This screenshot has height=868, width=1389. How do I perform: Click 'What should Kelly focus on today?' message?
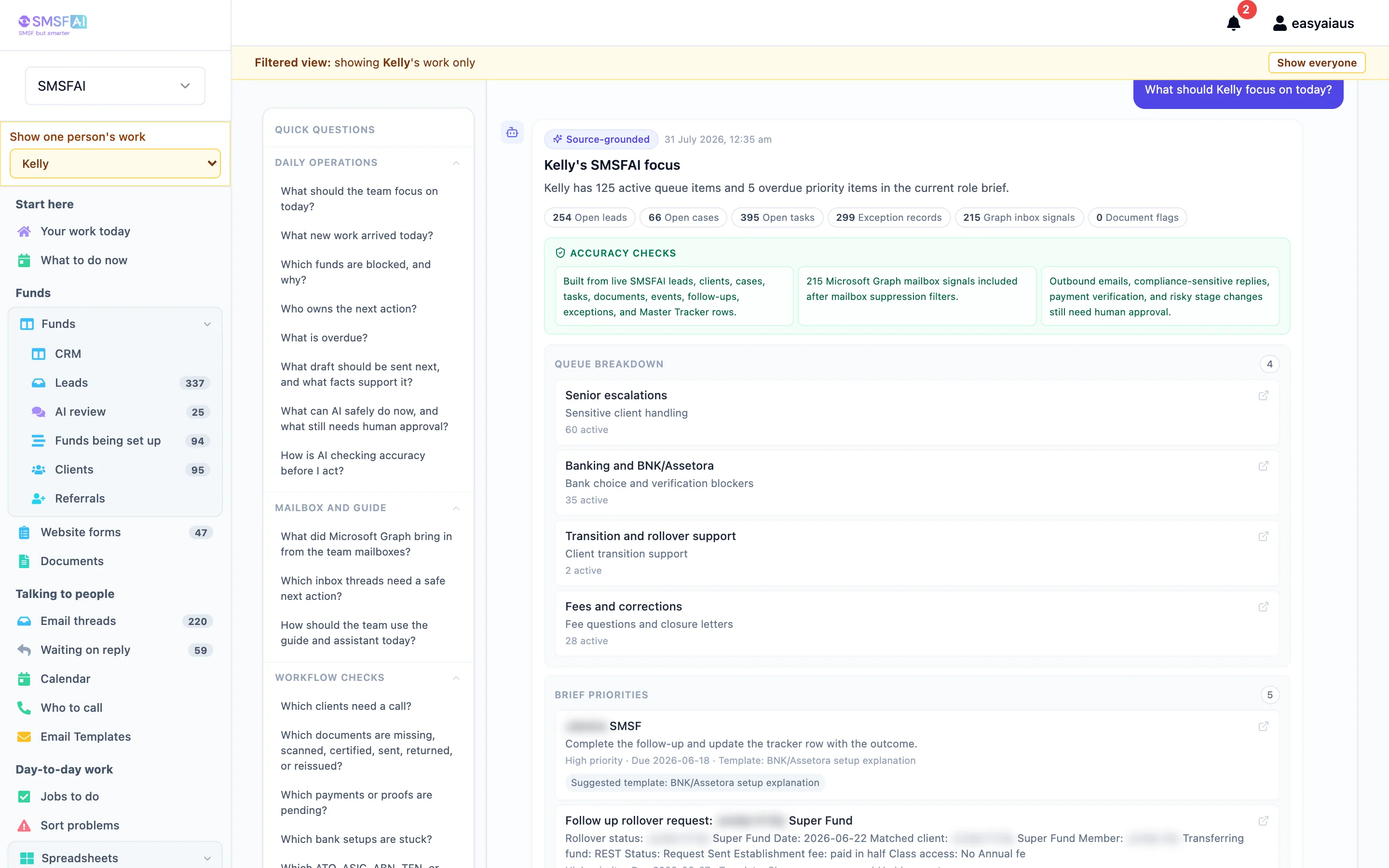(1238, 90)
